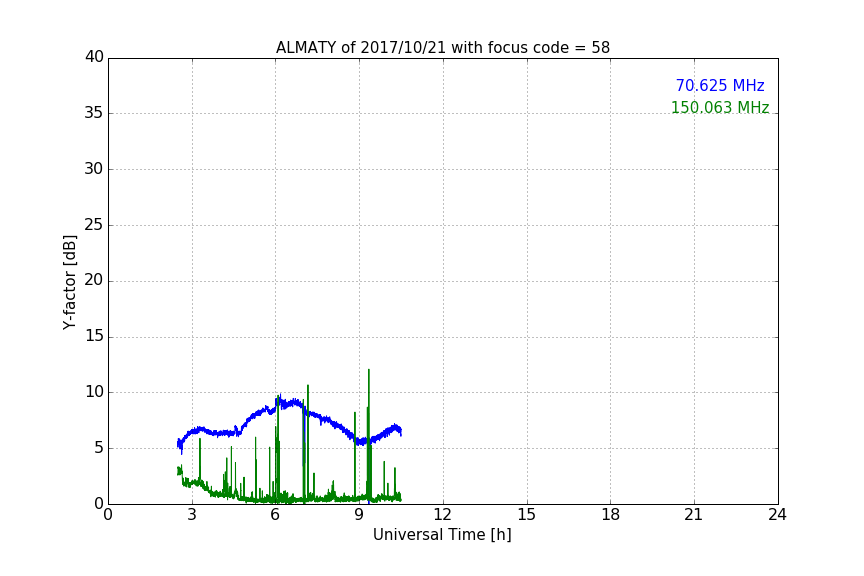Click the plot title 'ALMATY of 2017/10/21 with focus code = 58'
Viewport: 864px width, 576px height.
pyautogui.click(x=442, y=48)
